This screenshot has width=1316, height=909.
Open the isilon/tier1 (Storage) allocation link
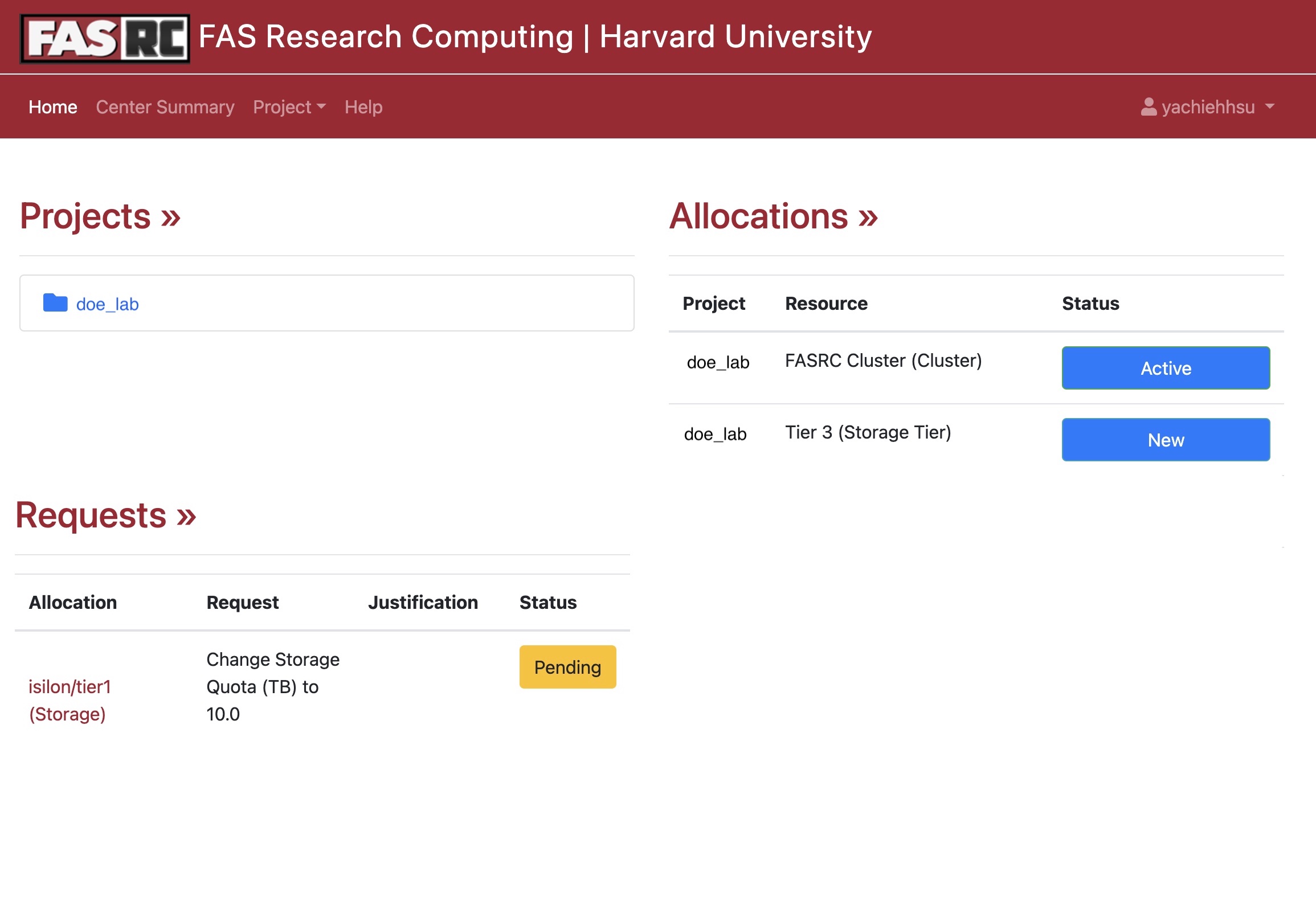coord(70,700)
